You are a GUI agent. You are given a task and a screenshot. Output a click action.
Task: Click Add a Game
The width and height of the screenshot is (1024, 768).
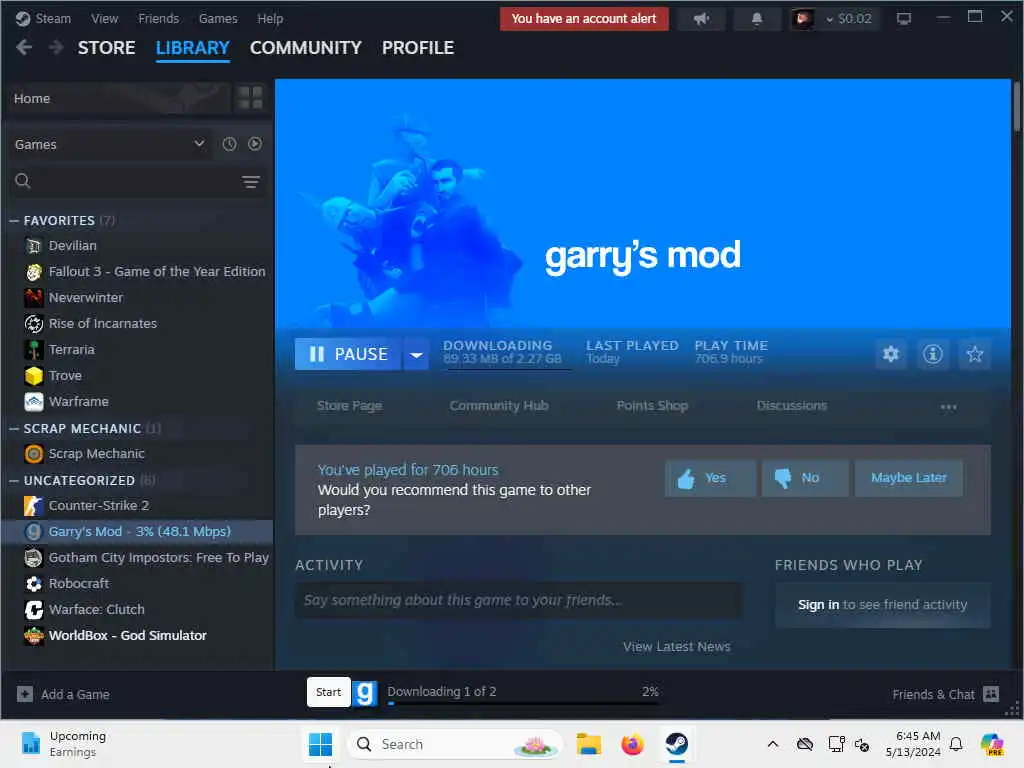point(63,694)
